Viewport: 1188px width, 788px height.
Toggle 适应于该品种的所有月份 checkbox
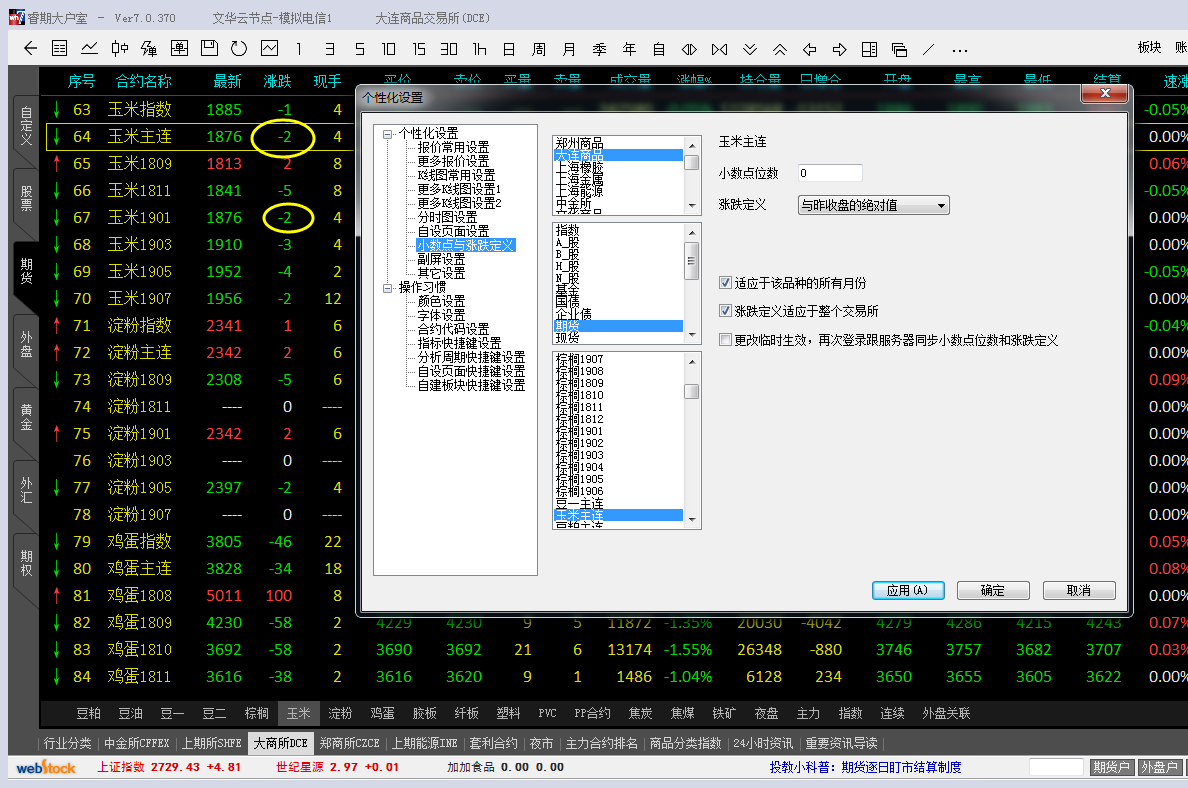coord(726,284)
